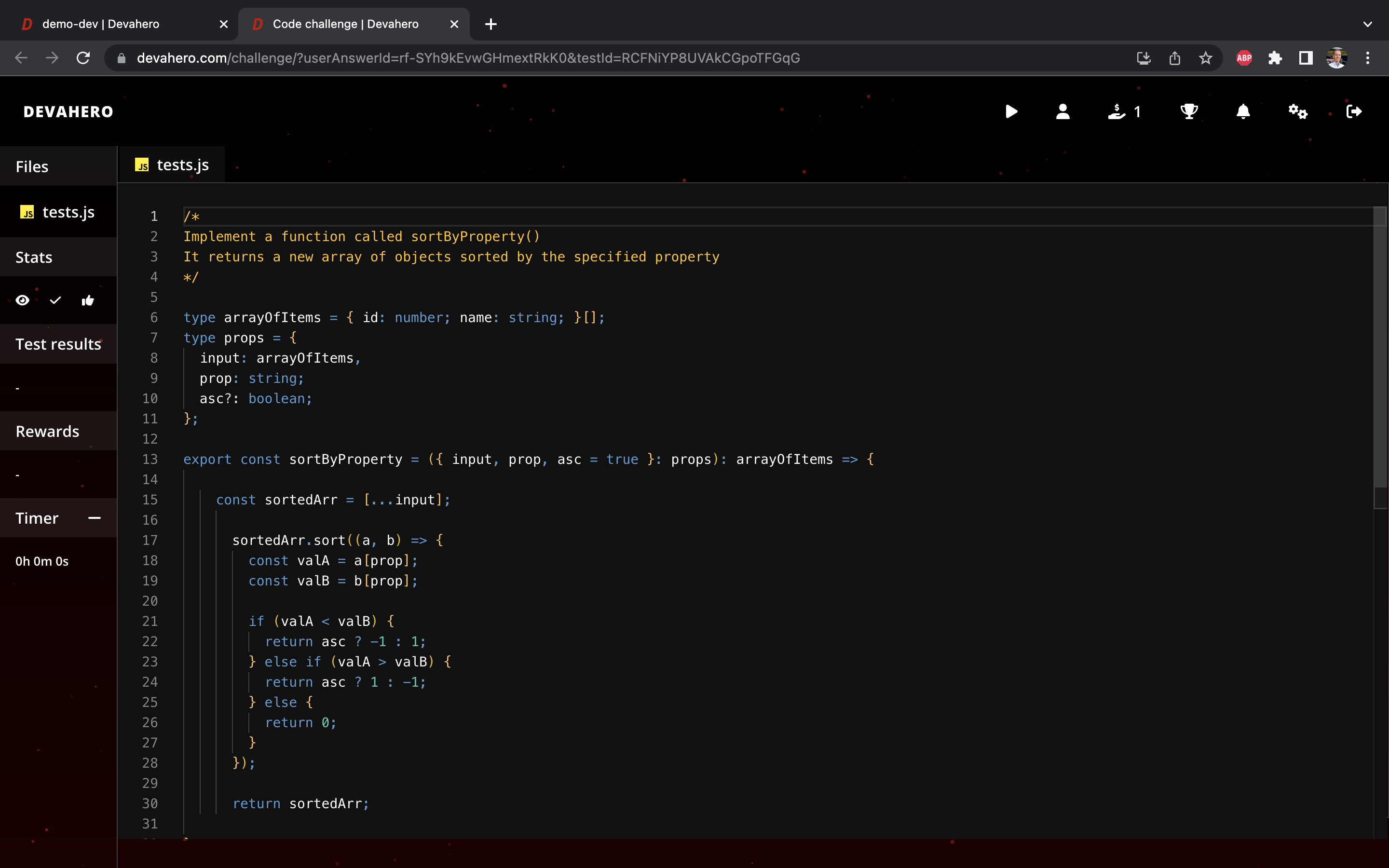The image size is (1389, 868).
Task: Click the logout icon
Action: (1354, 111)
